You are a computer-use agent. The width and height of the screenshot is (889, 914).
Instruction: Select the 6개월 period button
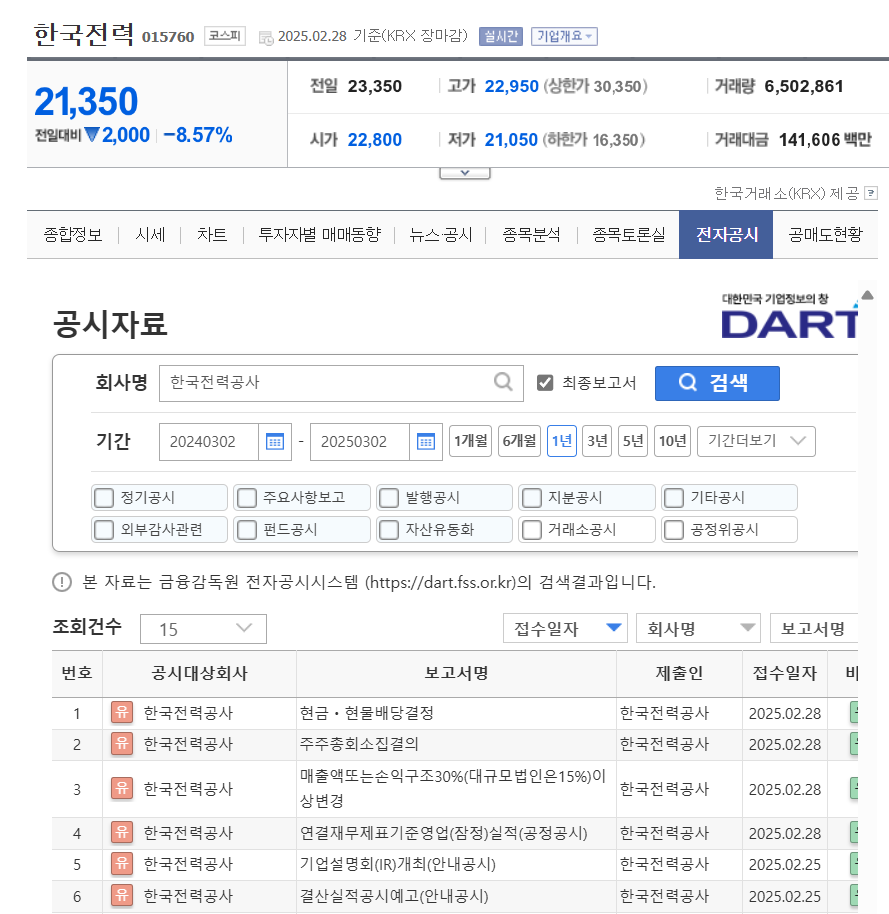(519, 441)
